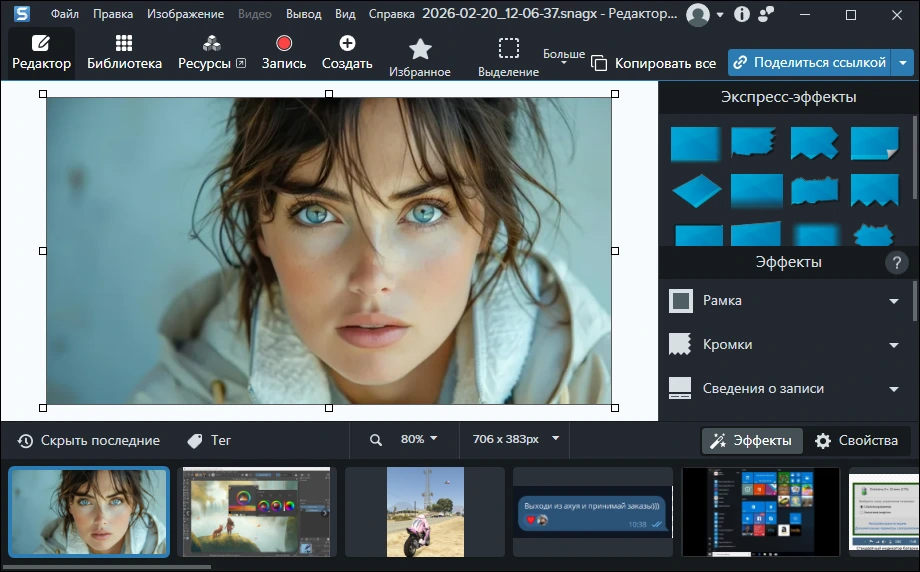
Task: Click the express effects vertical scrollbar
Action: click(915, 158)
